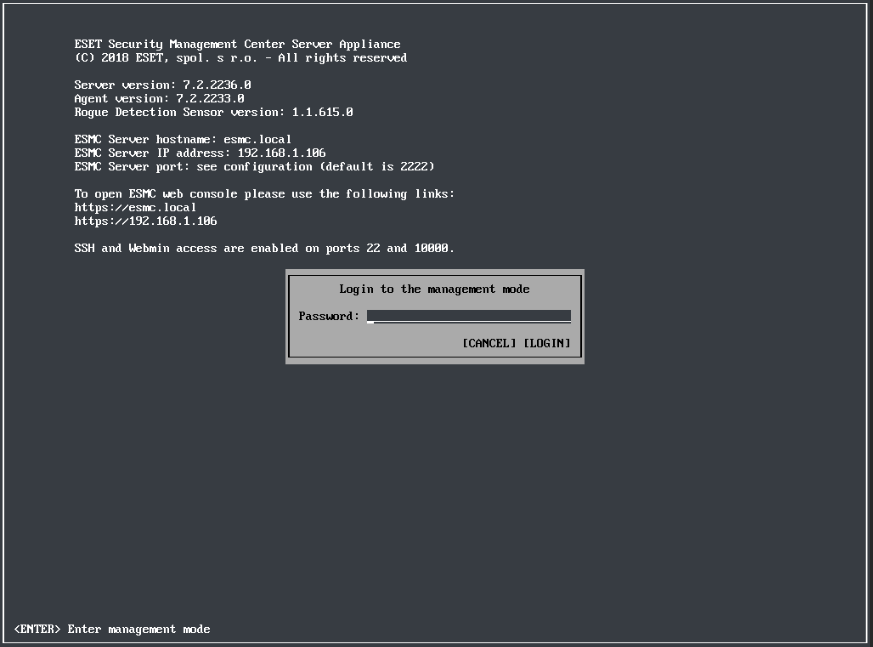Click the SSH and Webmin access line
The width and height of the screenshot is (873, 647).
pos(264,248)
